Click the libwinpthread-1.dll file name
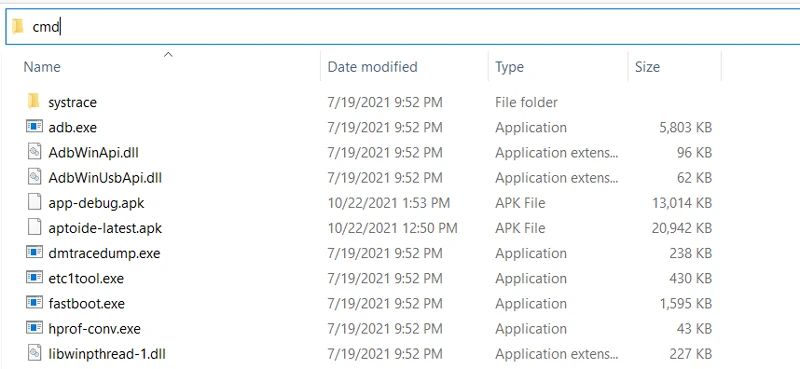Viewport: 800px width, 369px height. click(x=107, y=354)
